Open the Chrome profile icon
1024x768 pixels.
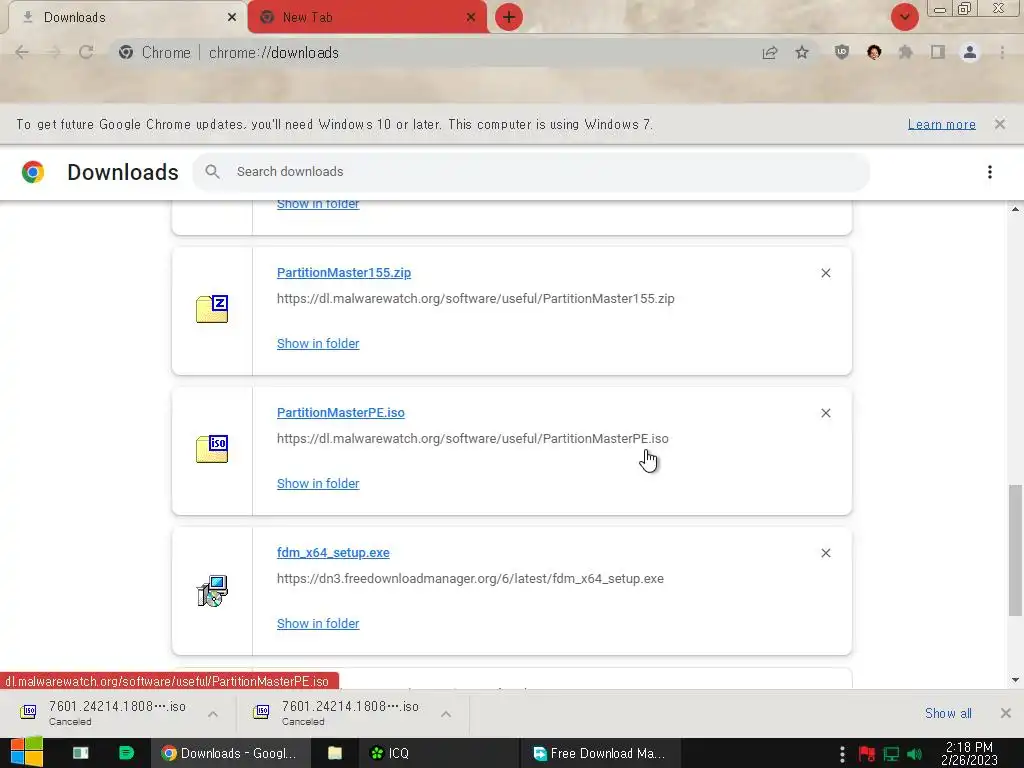coord(970,52)
